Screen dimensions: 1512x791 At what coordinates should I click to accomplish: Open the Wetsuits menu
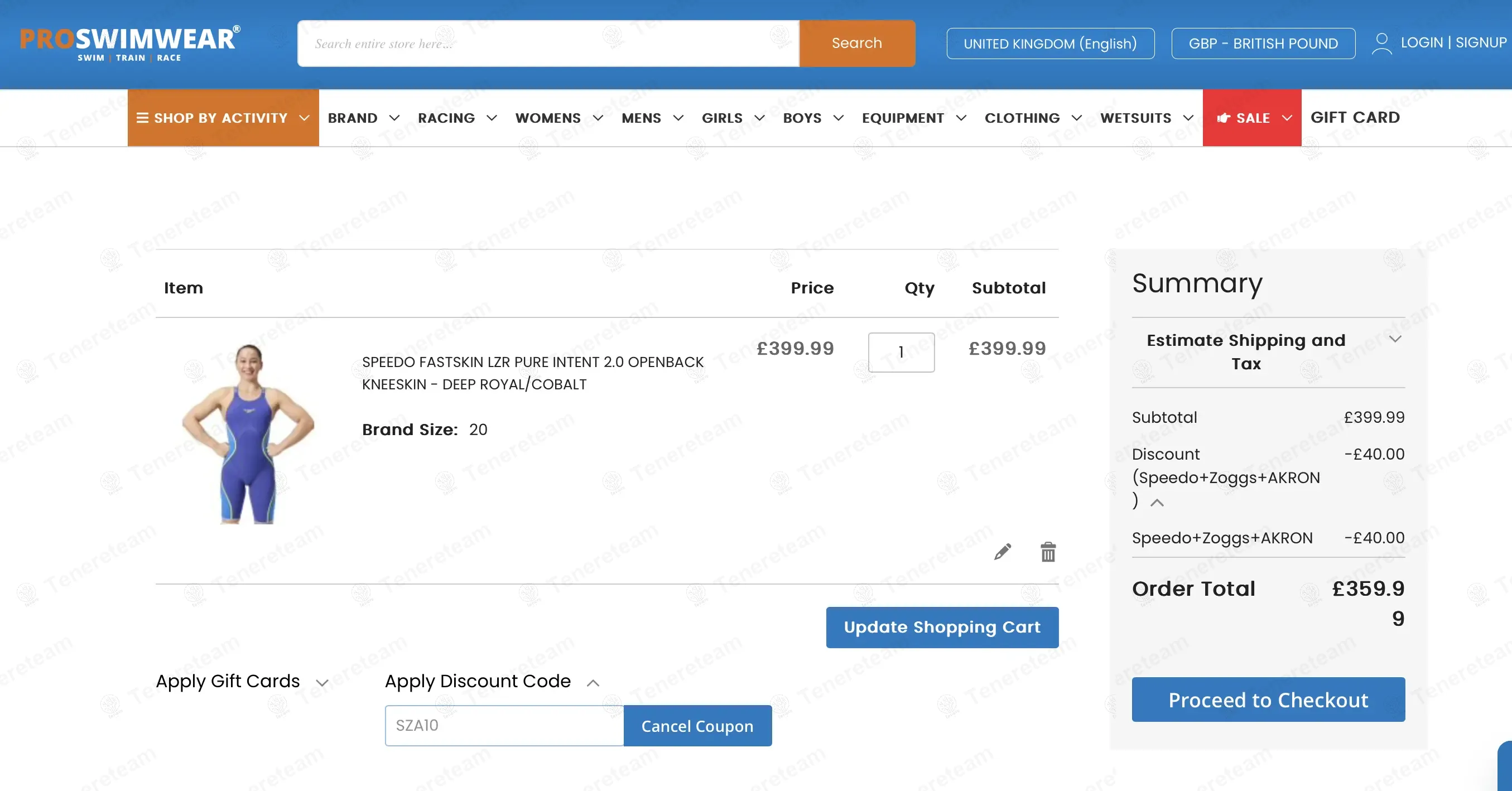click(1147, 118)
